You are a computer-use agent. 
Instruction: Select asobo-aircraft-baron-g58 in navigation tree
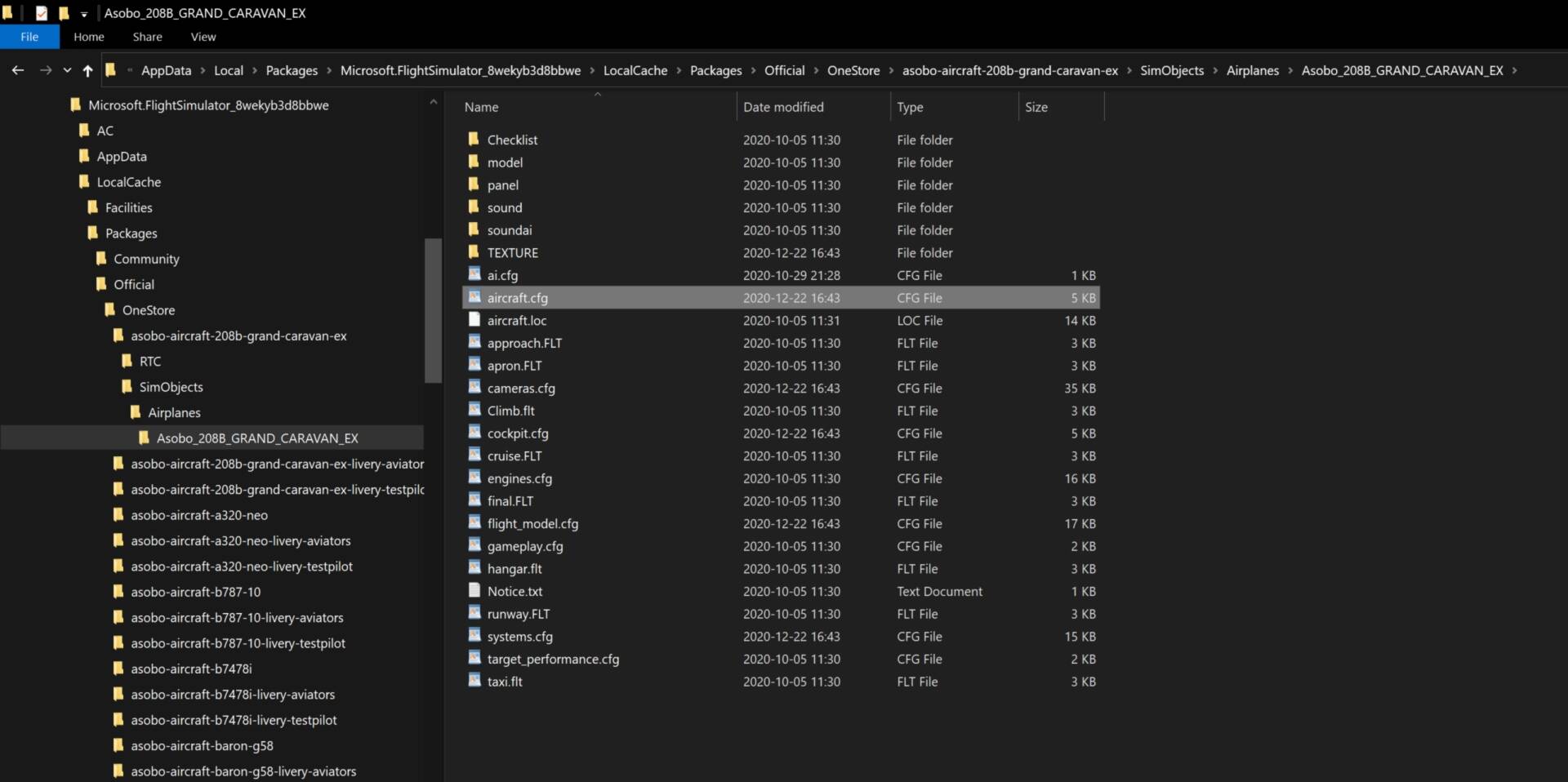point(202,745)
